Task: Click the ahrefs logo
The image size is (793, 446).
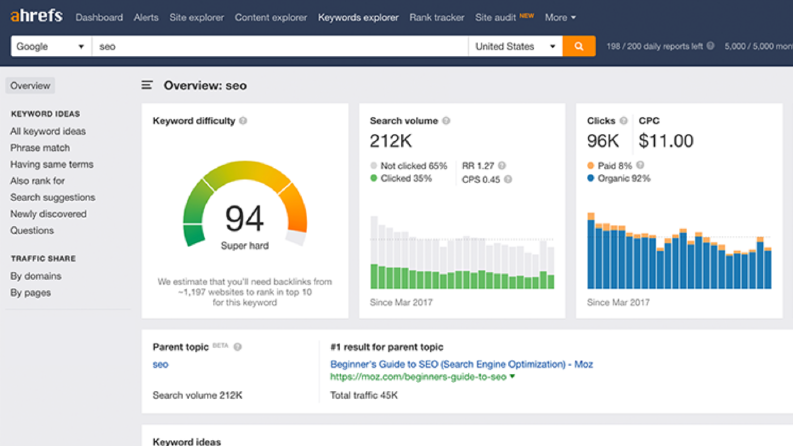Action: 36,16
